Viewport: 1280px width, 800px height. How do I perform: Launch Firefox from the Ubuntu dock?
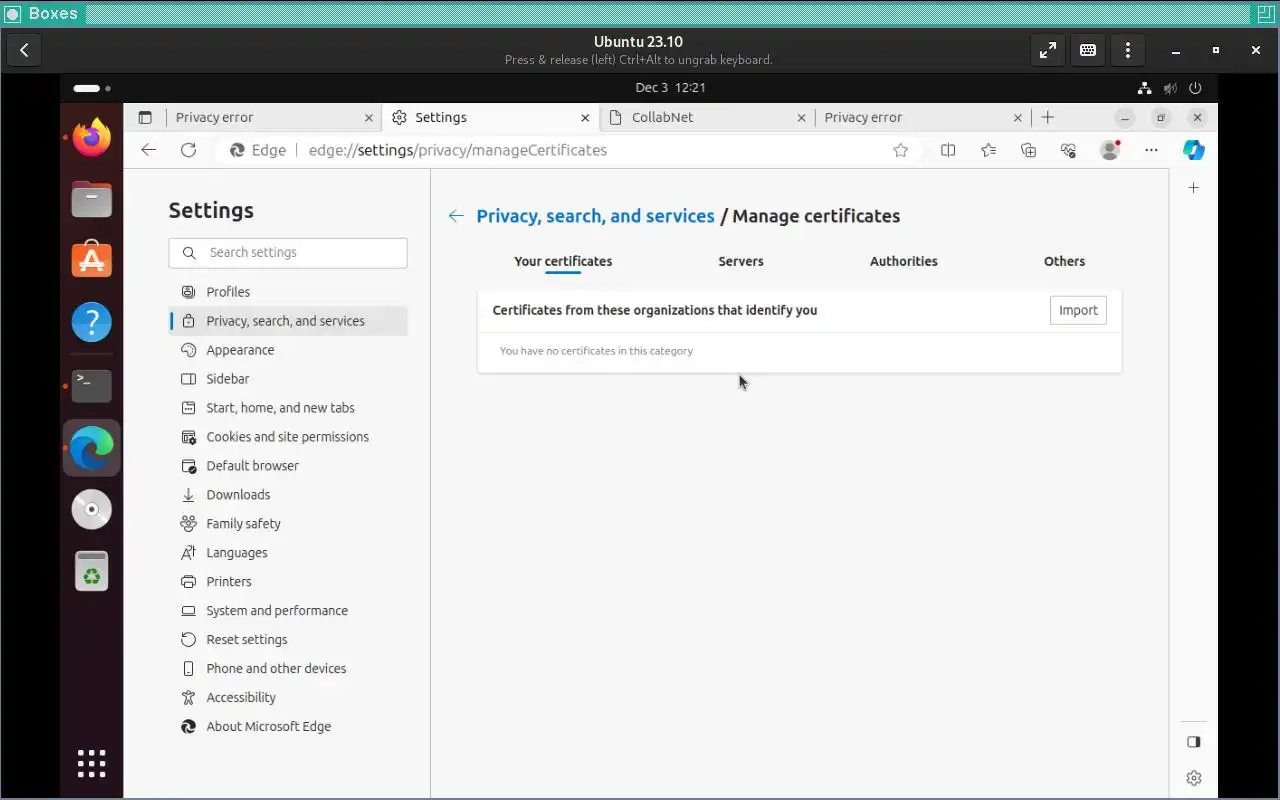[x=92, y=137]
